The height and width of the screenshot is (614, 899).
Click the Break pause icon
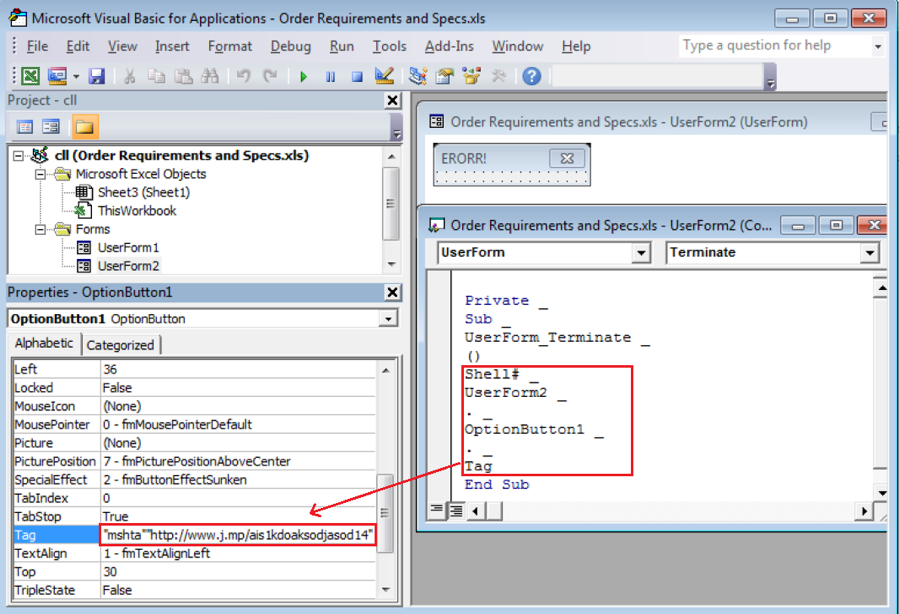point(331,76)
